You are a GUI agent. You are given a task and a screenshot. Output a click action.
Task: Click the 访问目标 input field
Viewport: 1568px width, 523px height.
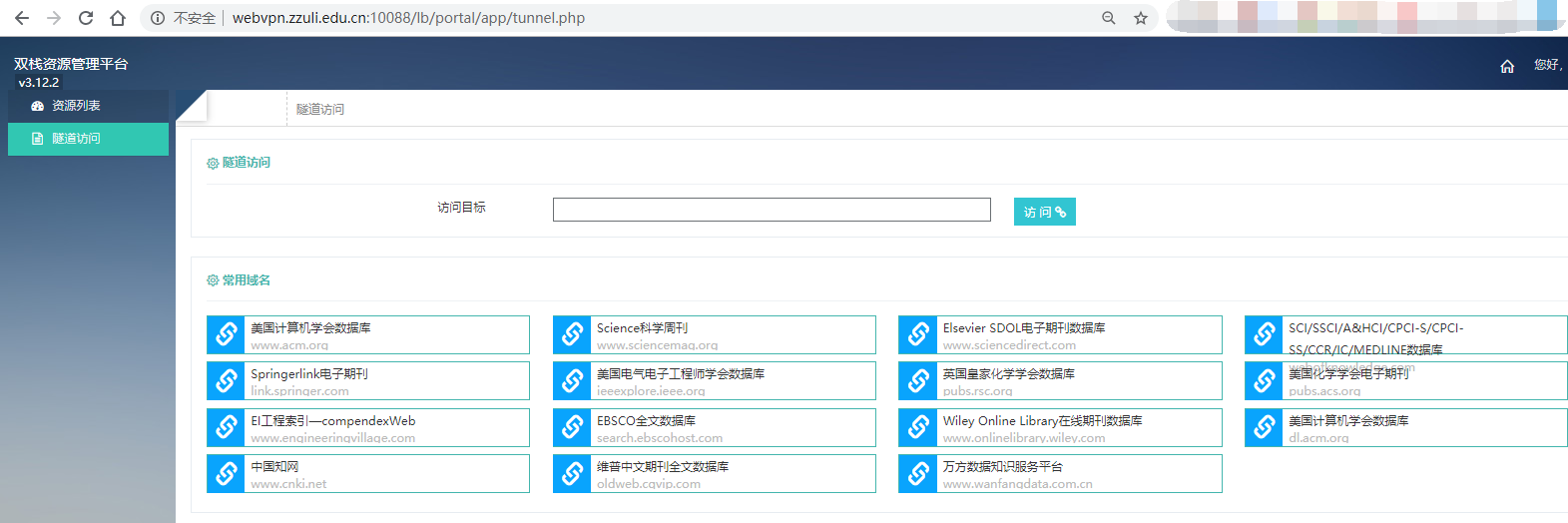[x=771, y=210]
